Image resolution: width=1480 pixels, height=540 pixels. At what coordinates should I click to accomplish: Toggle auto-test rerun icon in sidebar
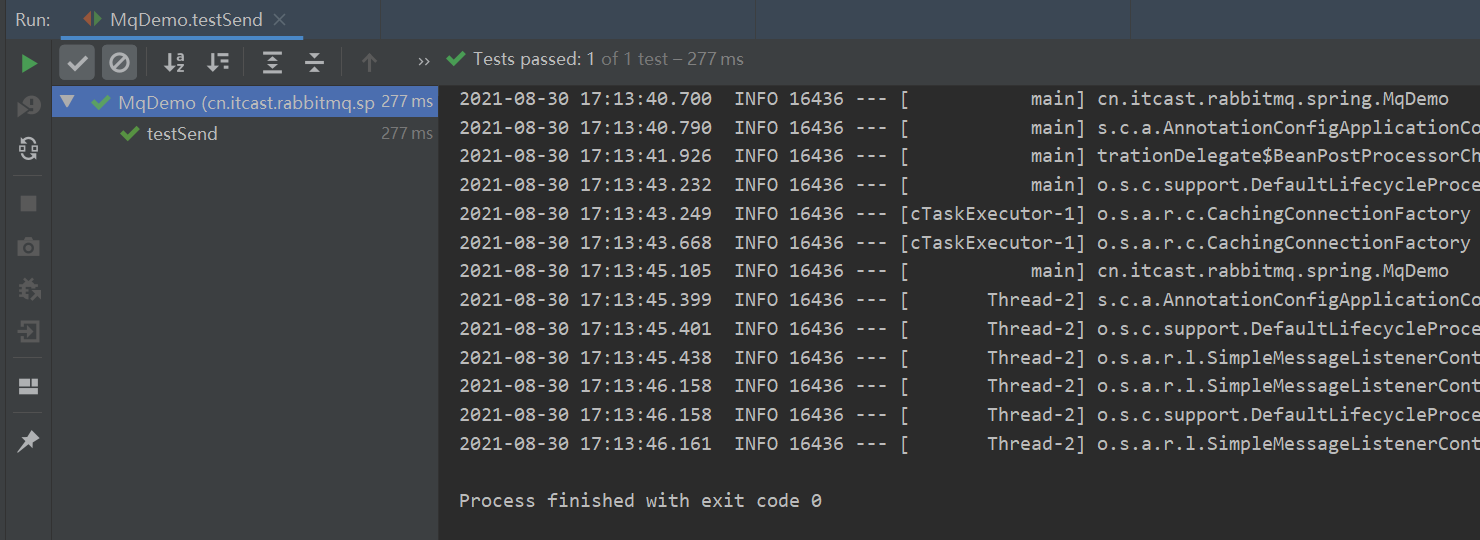(x=29, y=149)
